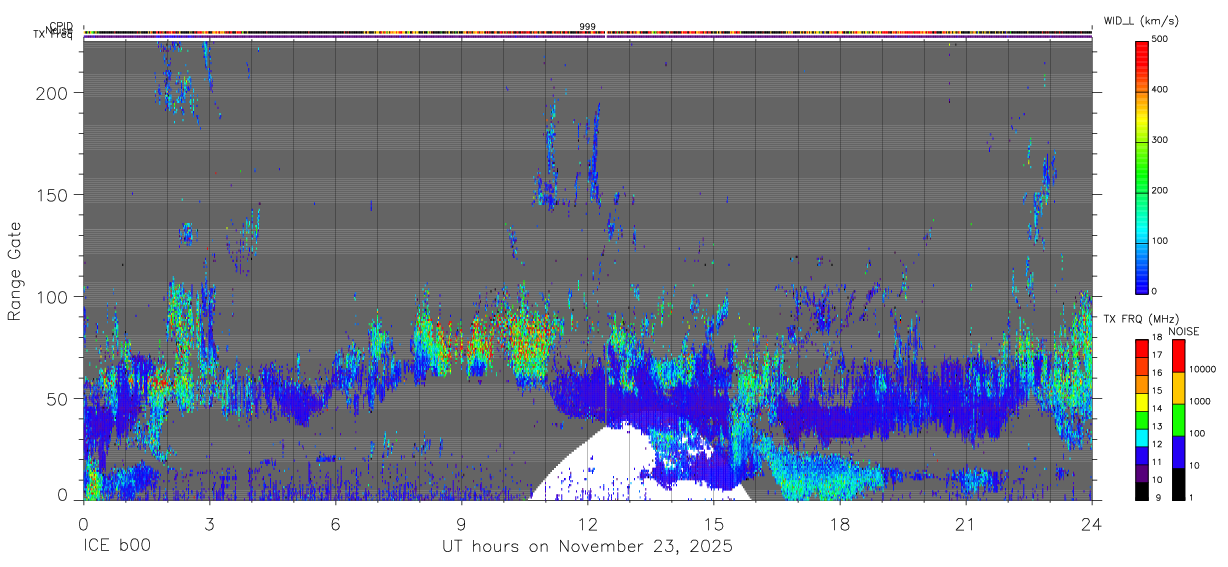Image resolution: width=1228 pixels, height=567 pixels.
Task: Click the '999' CPID value at top
Action: [587, 27]
